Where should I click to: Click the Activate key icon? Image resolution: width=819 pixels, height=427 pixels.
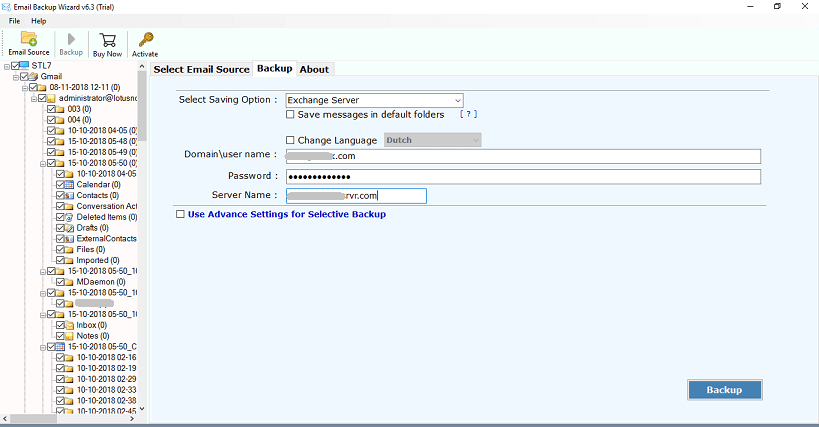coord(146,40)
